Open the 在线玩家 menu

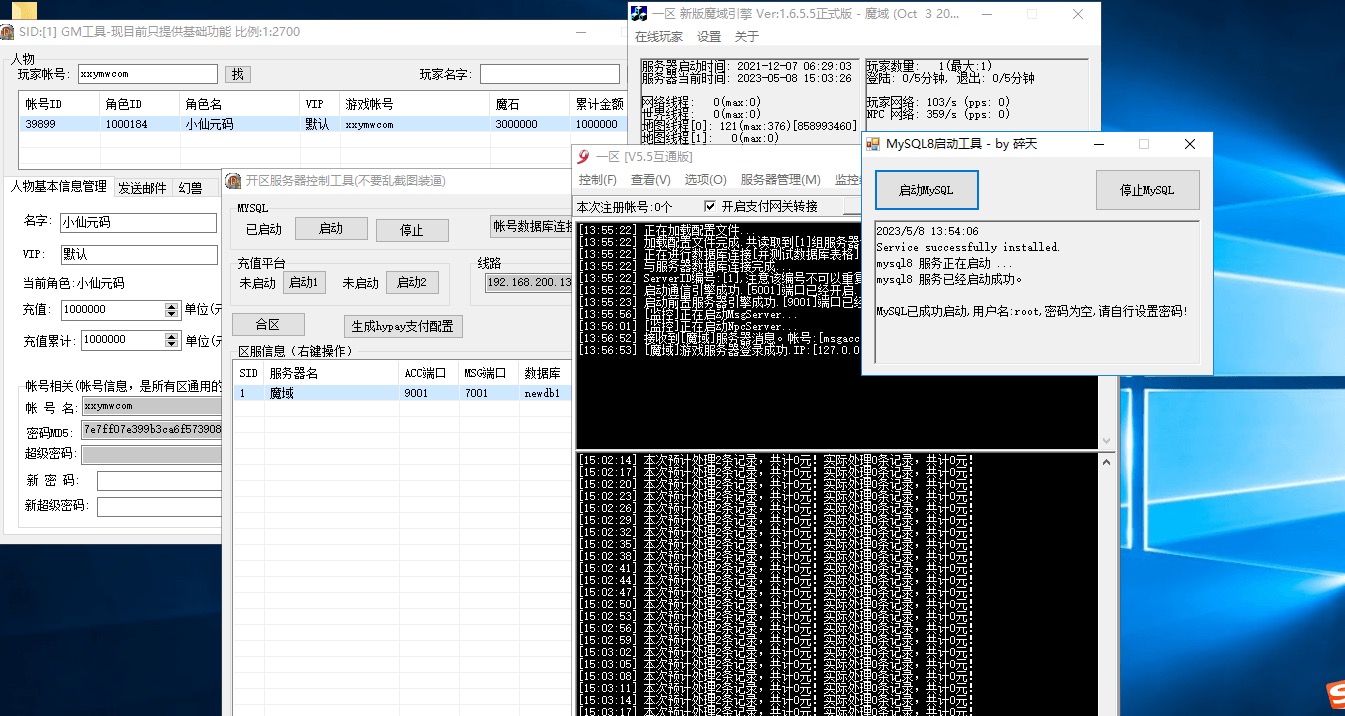point(659,37)
